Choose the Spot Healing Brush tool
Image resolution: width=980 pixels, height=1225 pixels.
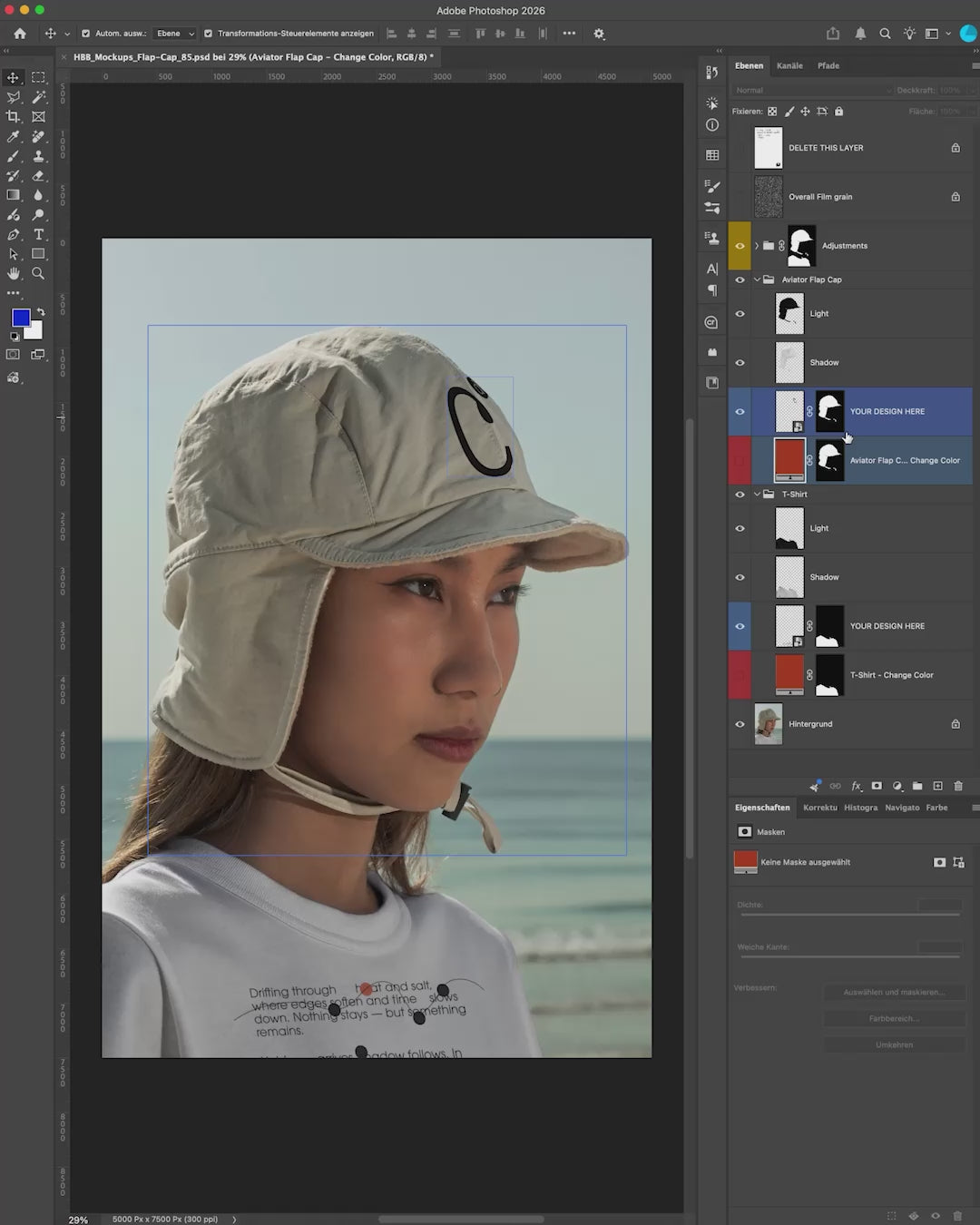(x=38, y=136)
